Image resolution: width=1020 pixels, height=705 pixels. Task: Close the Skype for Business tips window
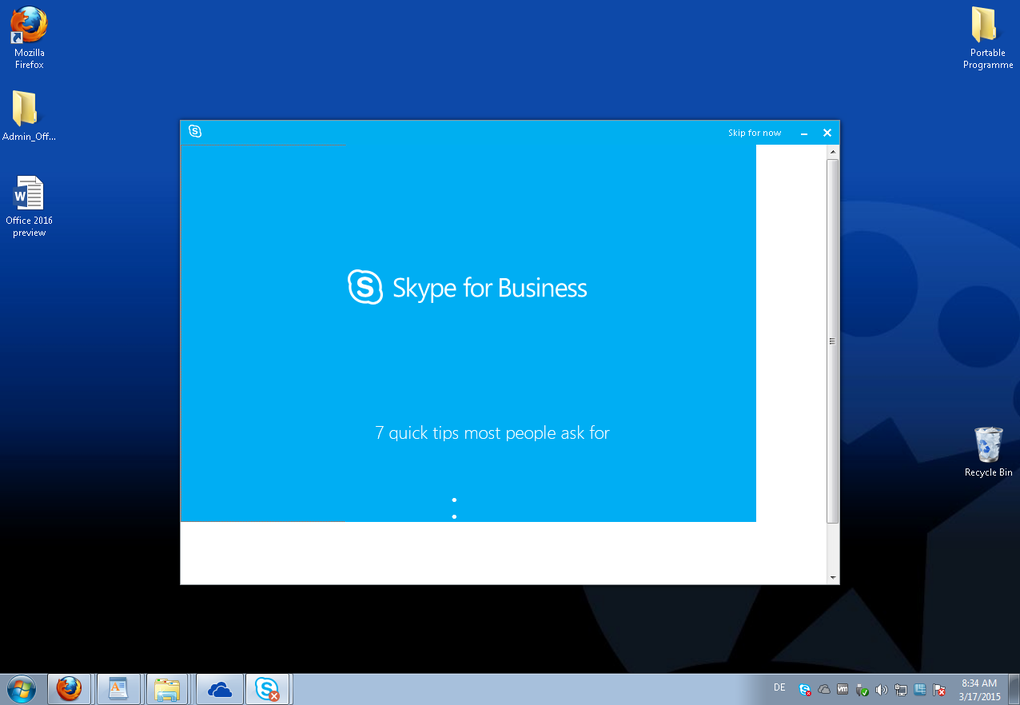[x=827, y=133]
